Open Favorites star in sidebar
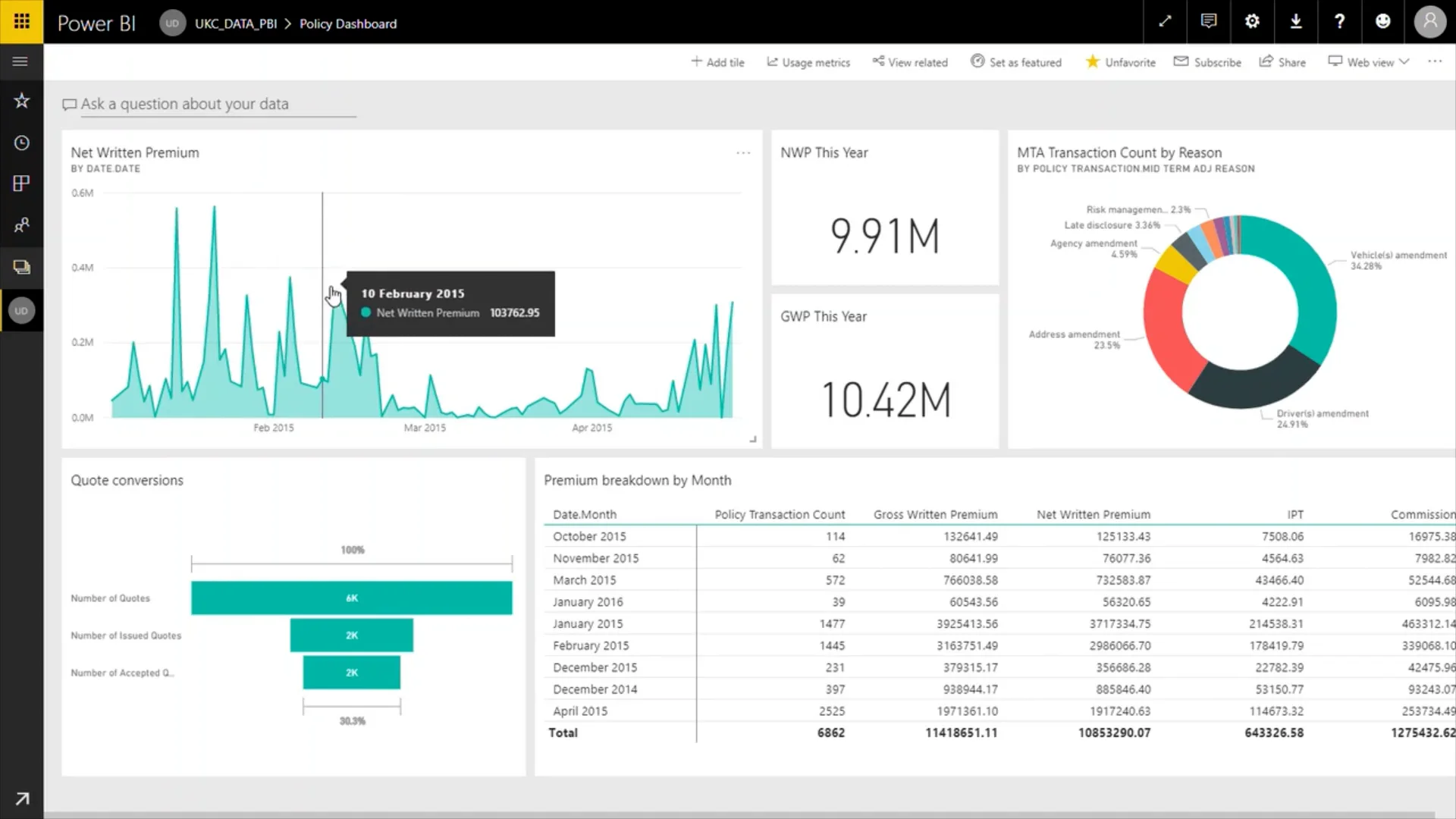 21,101
